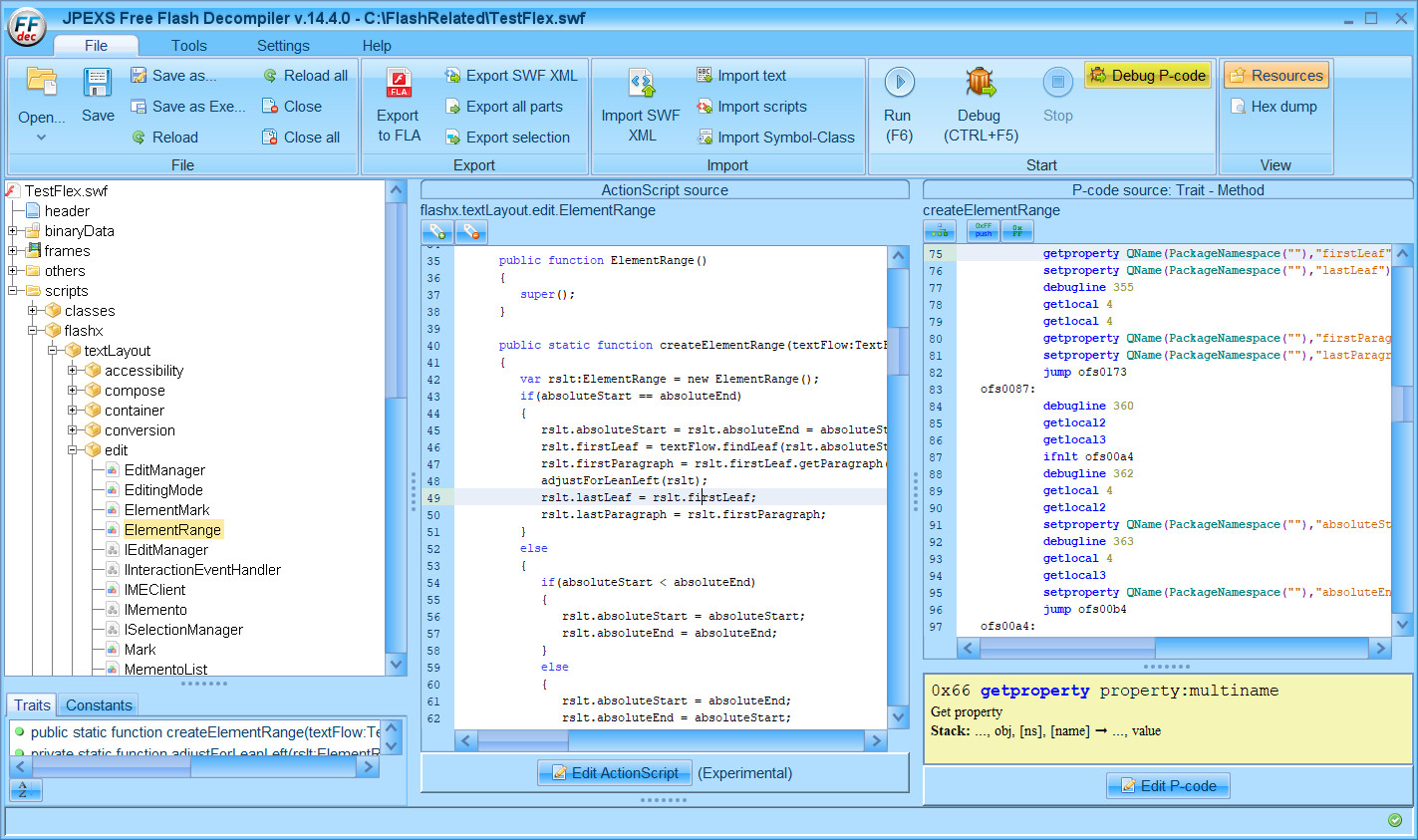Click the TestFlex.swf root node
This screenshot has width=1418, height=840.
[x=66, y=191]
